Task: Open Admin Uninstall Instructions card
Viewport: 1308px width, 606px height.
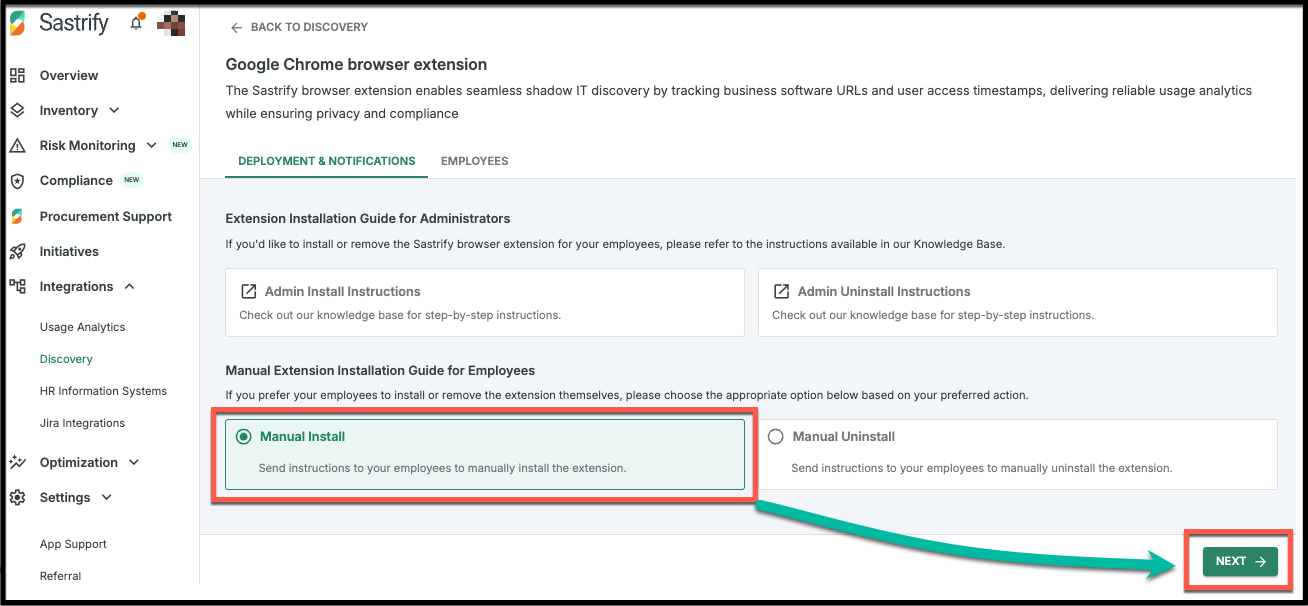Action: [1018, 302]
